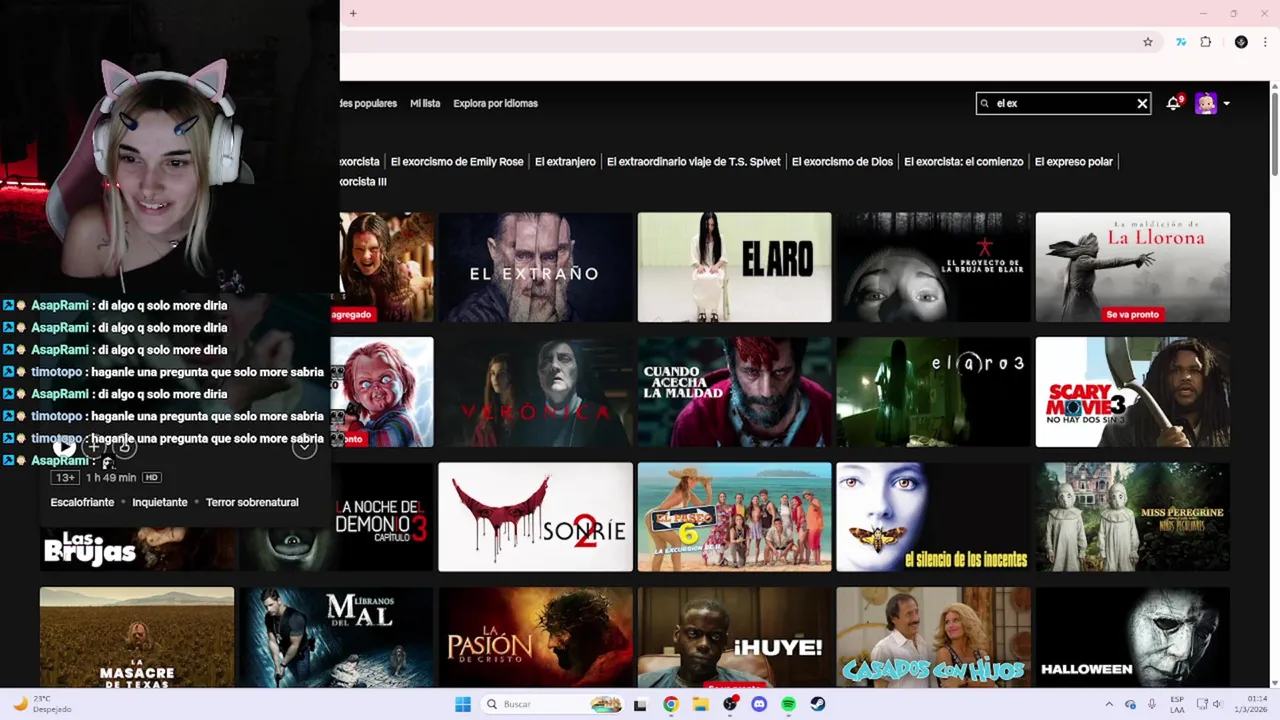Expand profile menu caret next to avatar
Viewport: 1280px width, 720px height.
click(1227, 104)
